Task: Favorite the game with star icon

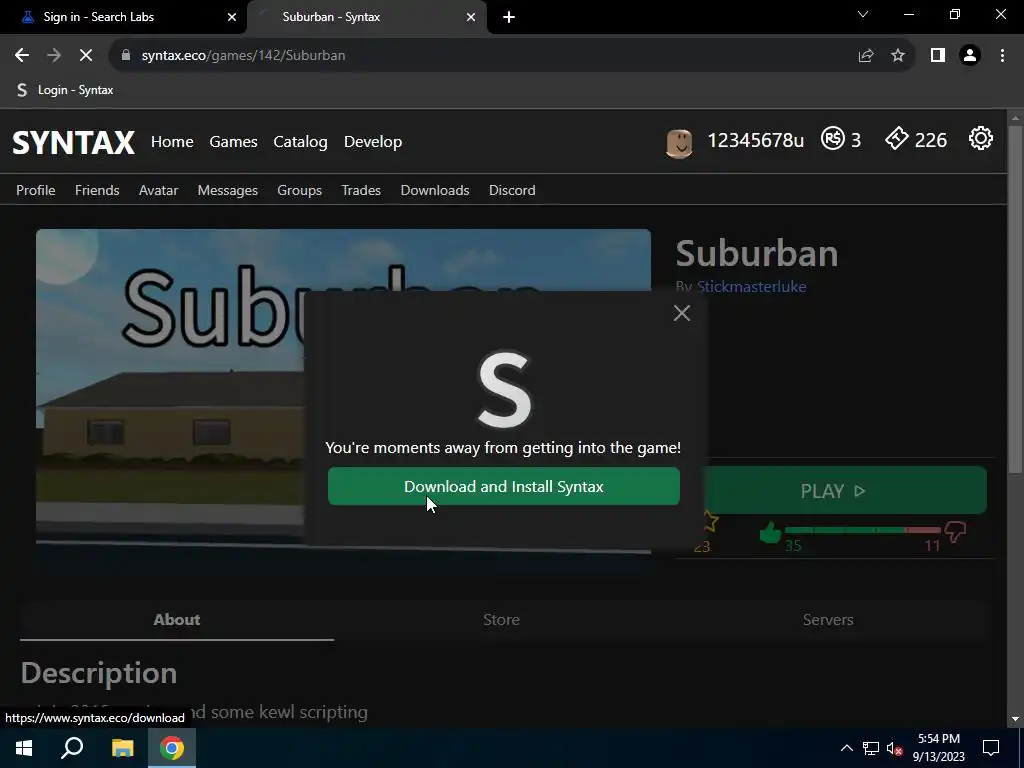Action: 711,521
